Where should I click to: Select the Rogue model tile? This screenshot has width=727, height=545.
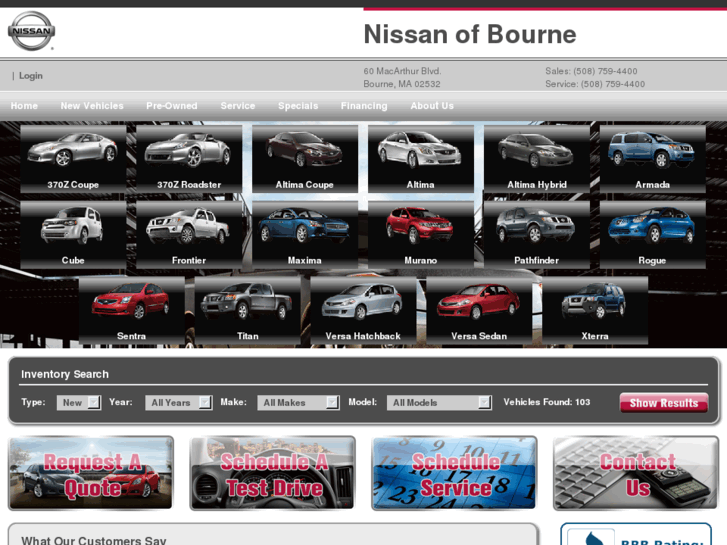[653, 235]
